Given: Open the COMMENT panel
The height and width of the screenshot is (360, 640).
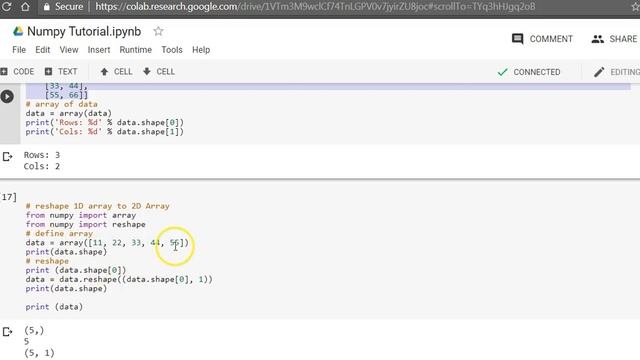Looking at the screenshot, I should 542,39.
